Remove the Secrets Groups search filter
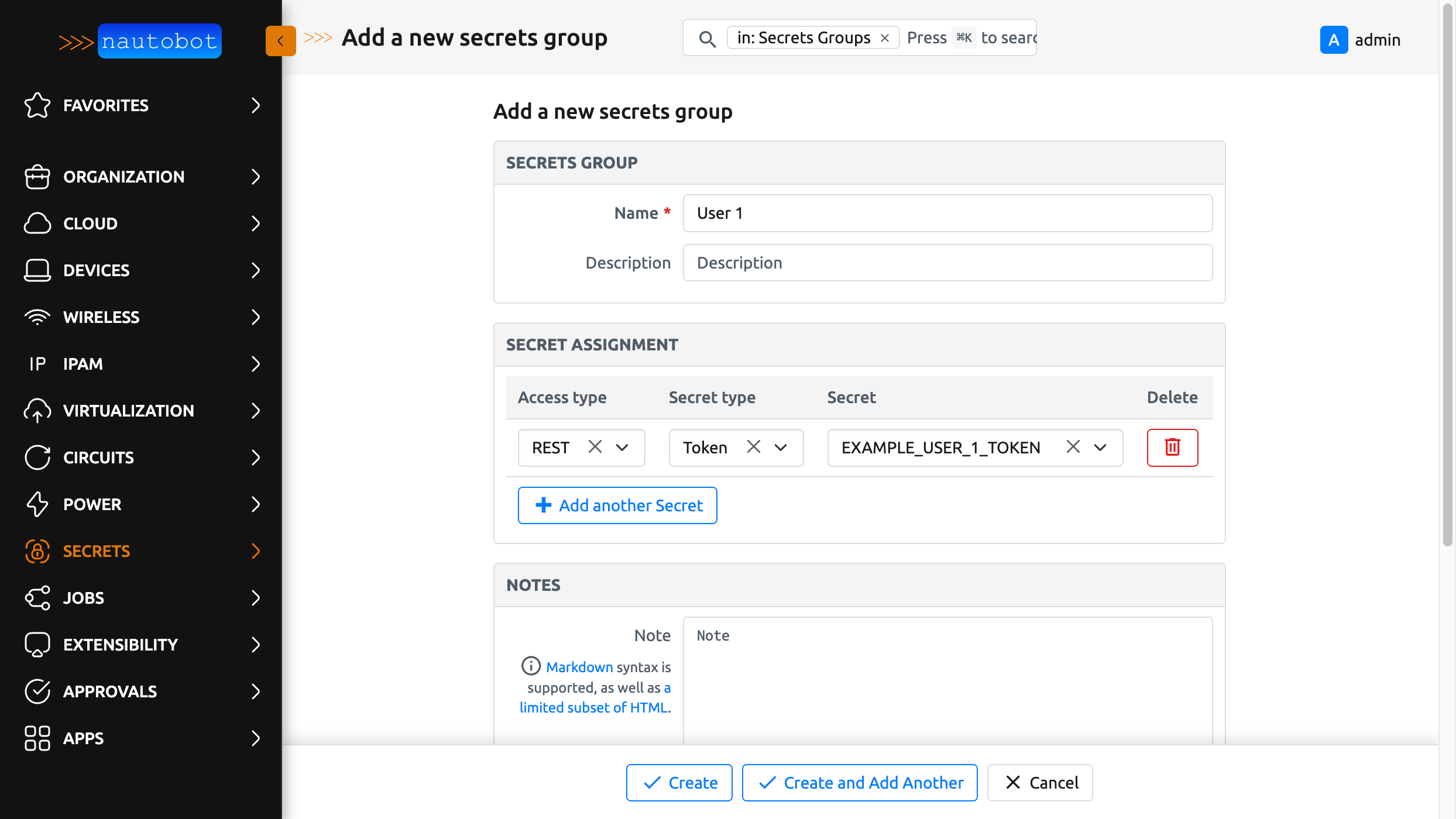Image resolution: width=1456 pixels, height=819 pixels. [x=885, y=38]
